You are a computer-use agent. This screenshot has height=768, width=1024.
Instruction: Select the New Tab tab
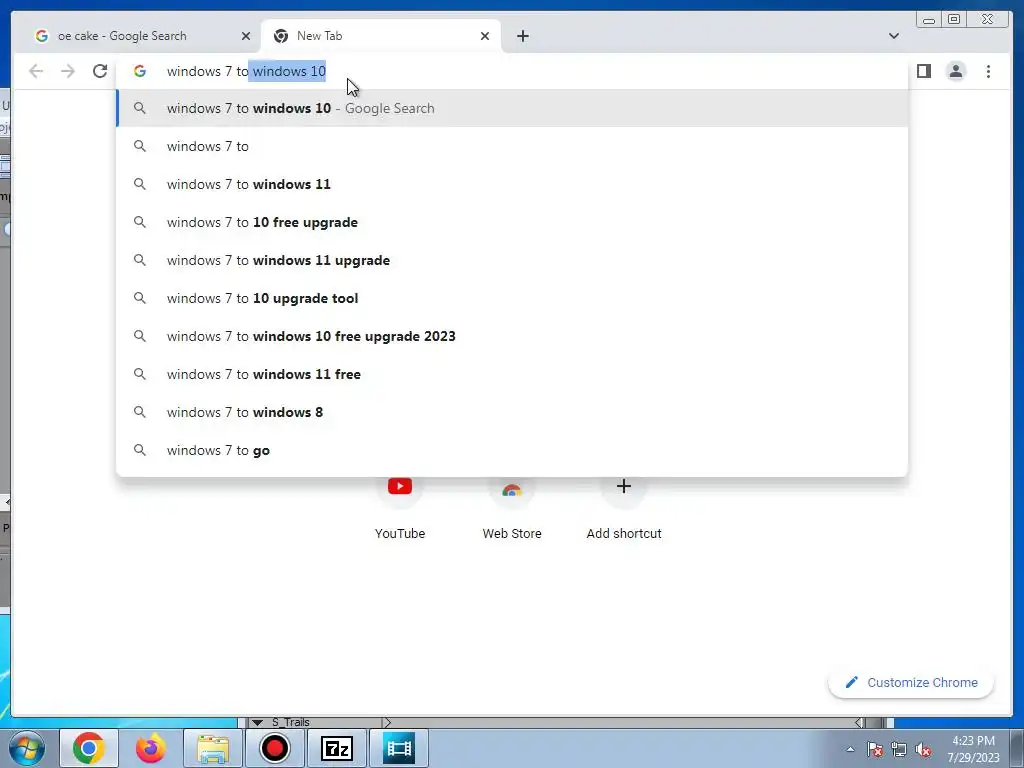click(381, 36)
